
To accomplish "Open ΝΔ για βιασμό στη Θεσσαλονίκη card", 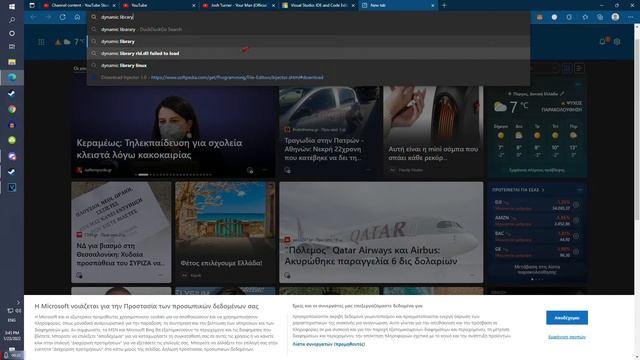I will (x=121, y=232).
